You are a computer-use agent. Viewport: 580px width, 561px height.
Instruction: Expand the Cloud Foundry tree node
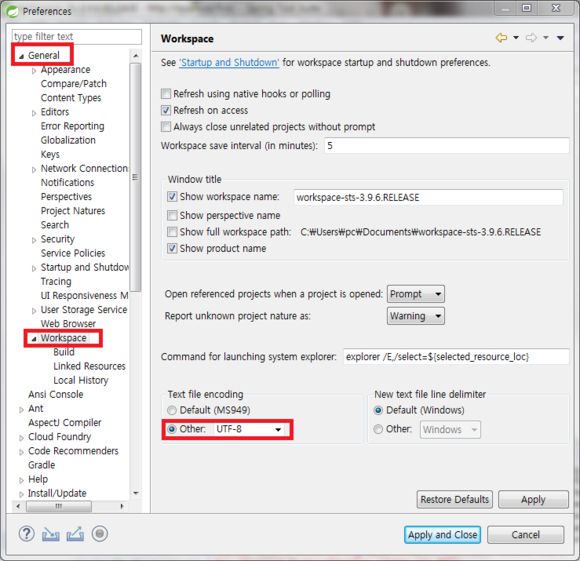click(x=21, y=438)
